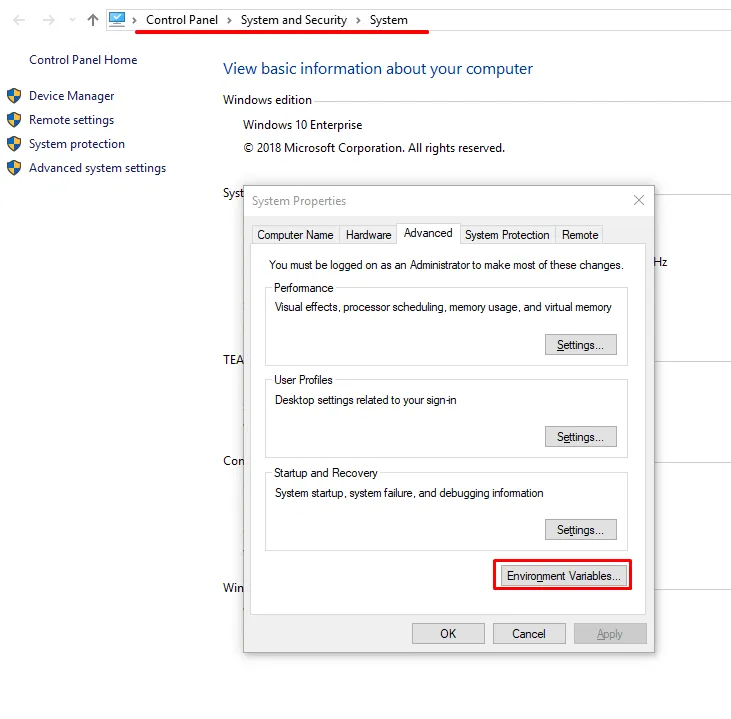
Task: Click Cancel in System Properties
Action: 529,633
